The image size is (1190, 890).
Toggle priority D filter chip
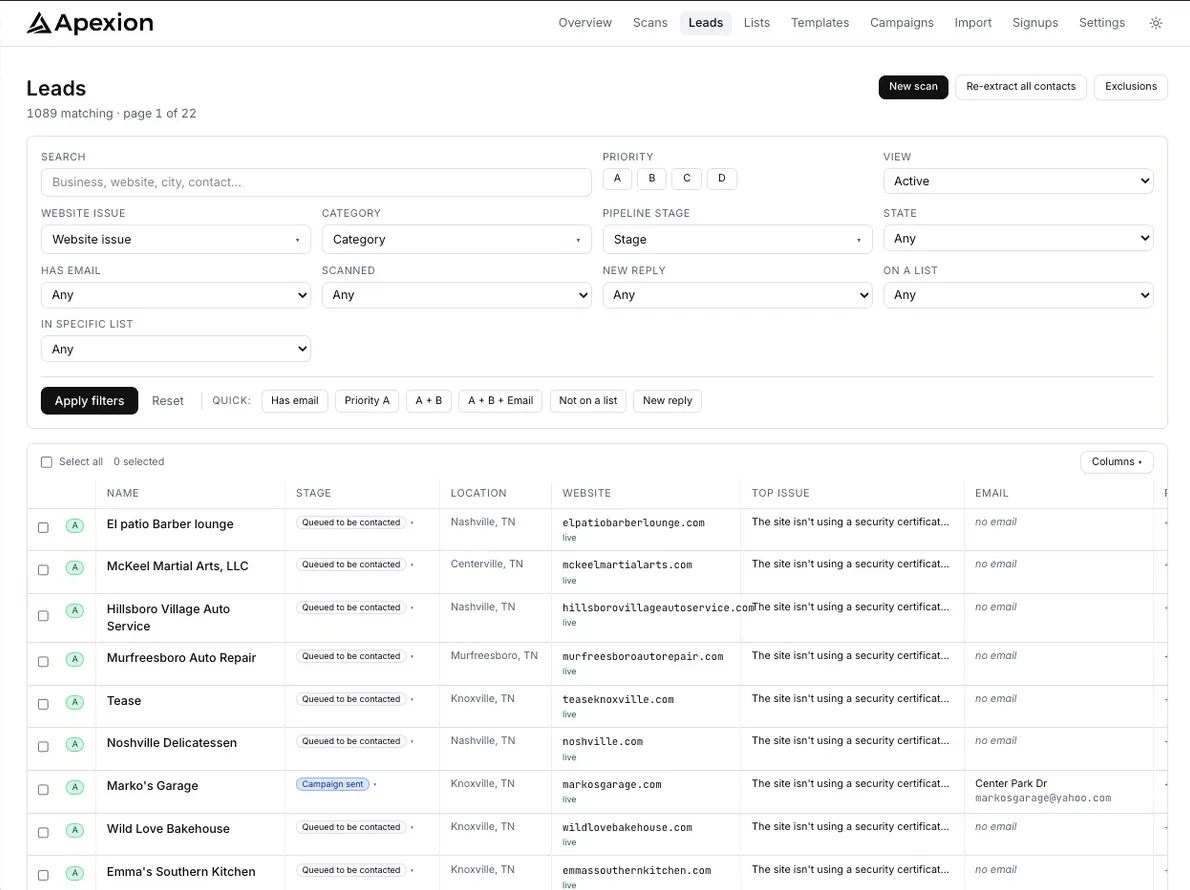tap(722, 178)
